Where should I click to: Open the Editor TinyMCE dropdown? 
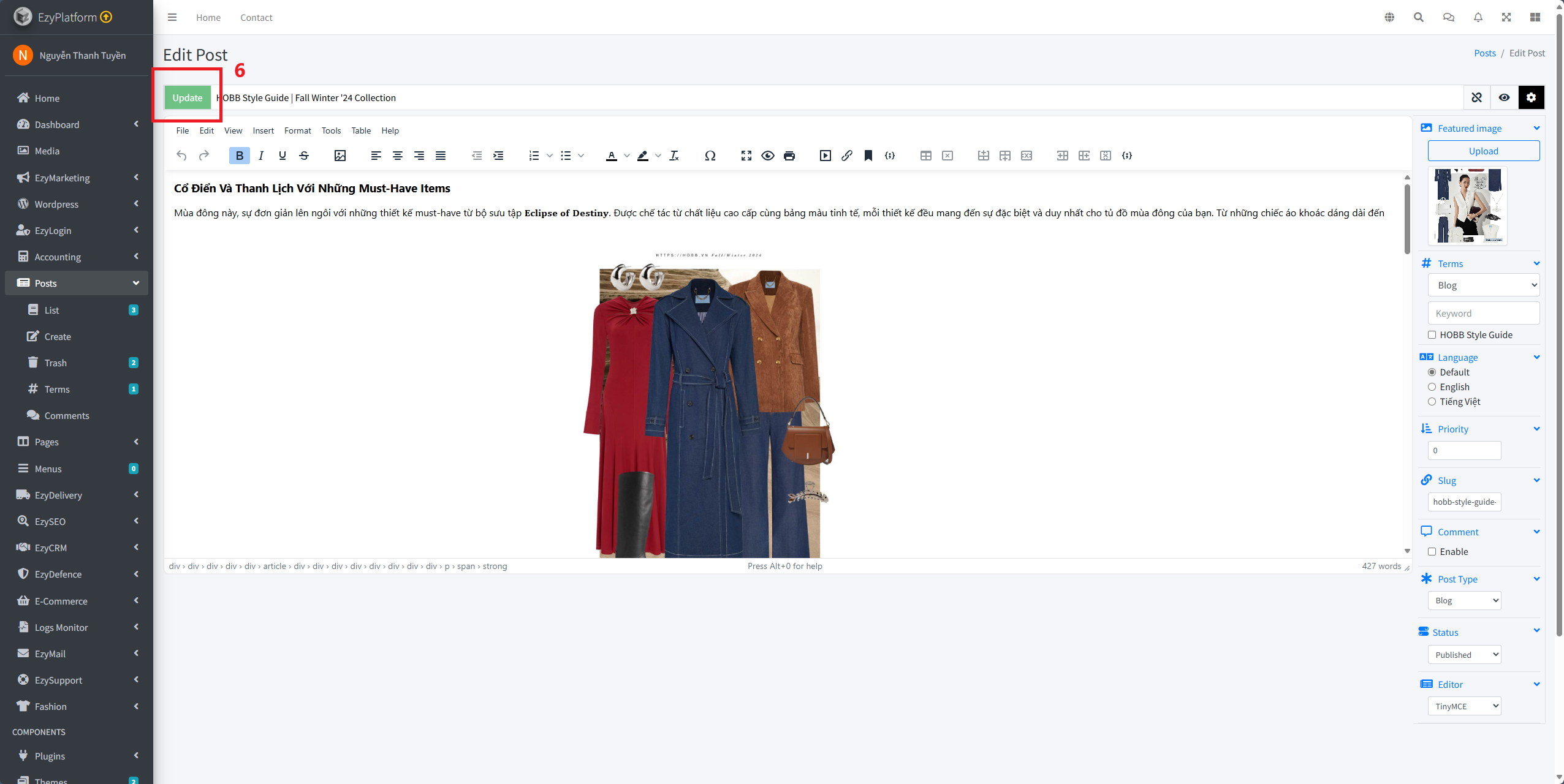(1463, 706)
